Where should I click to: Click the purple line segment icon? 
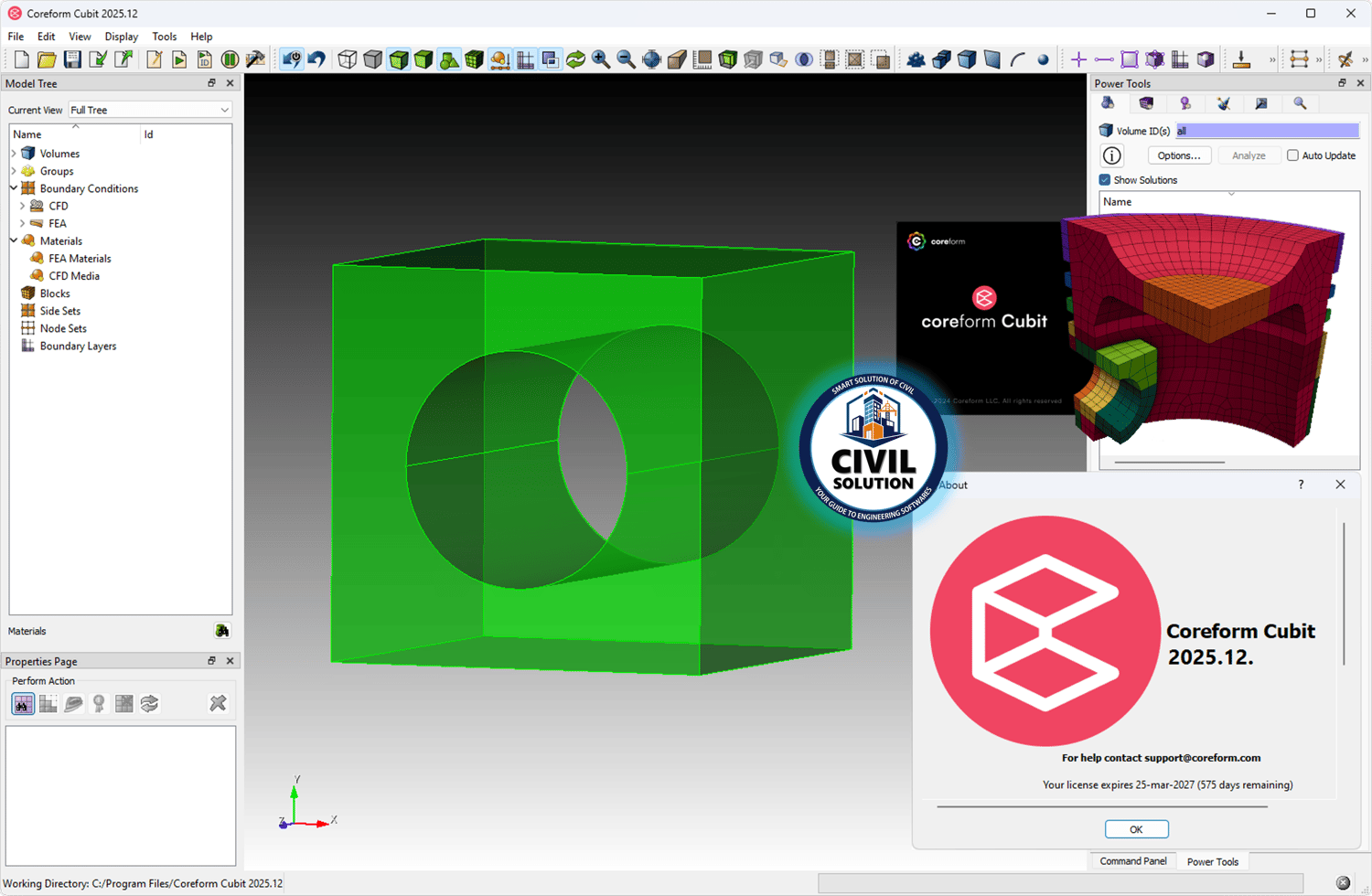click(x=1104, y=60)
